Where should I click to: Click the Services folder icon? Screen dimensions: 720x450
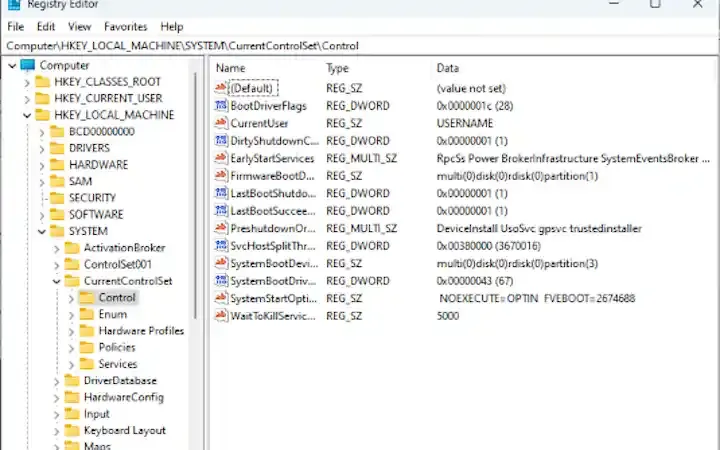[x=87, y=364]
